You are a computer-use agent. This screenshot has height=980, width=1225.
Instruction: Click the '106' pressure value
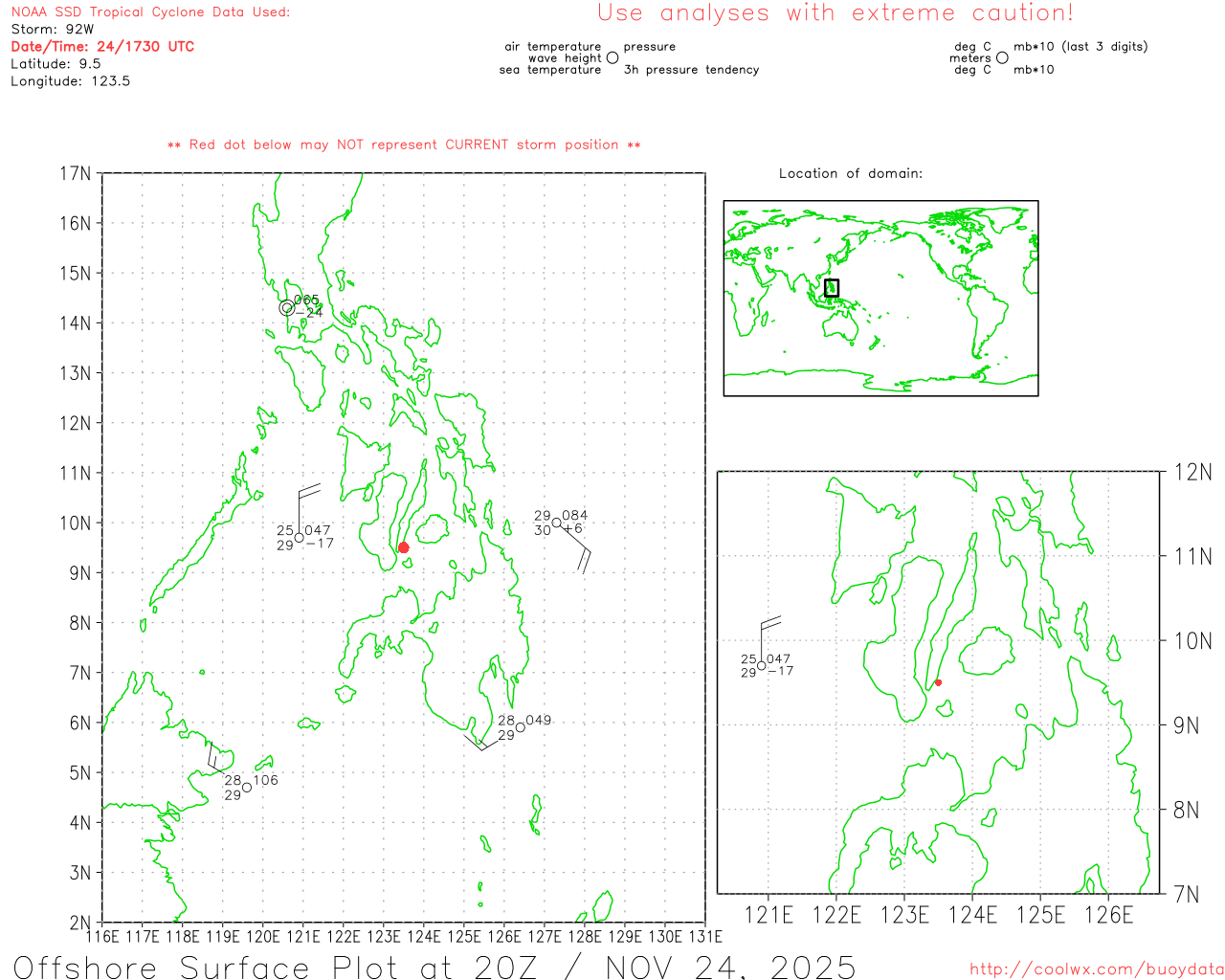click(265, 780)
